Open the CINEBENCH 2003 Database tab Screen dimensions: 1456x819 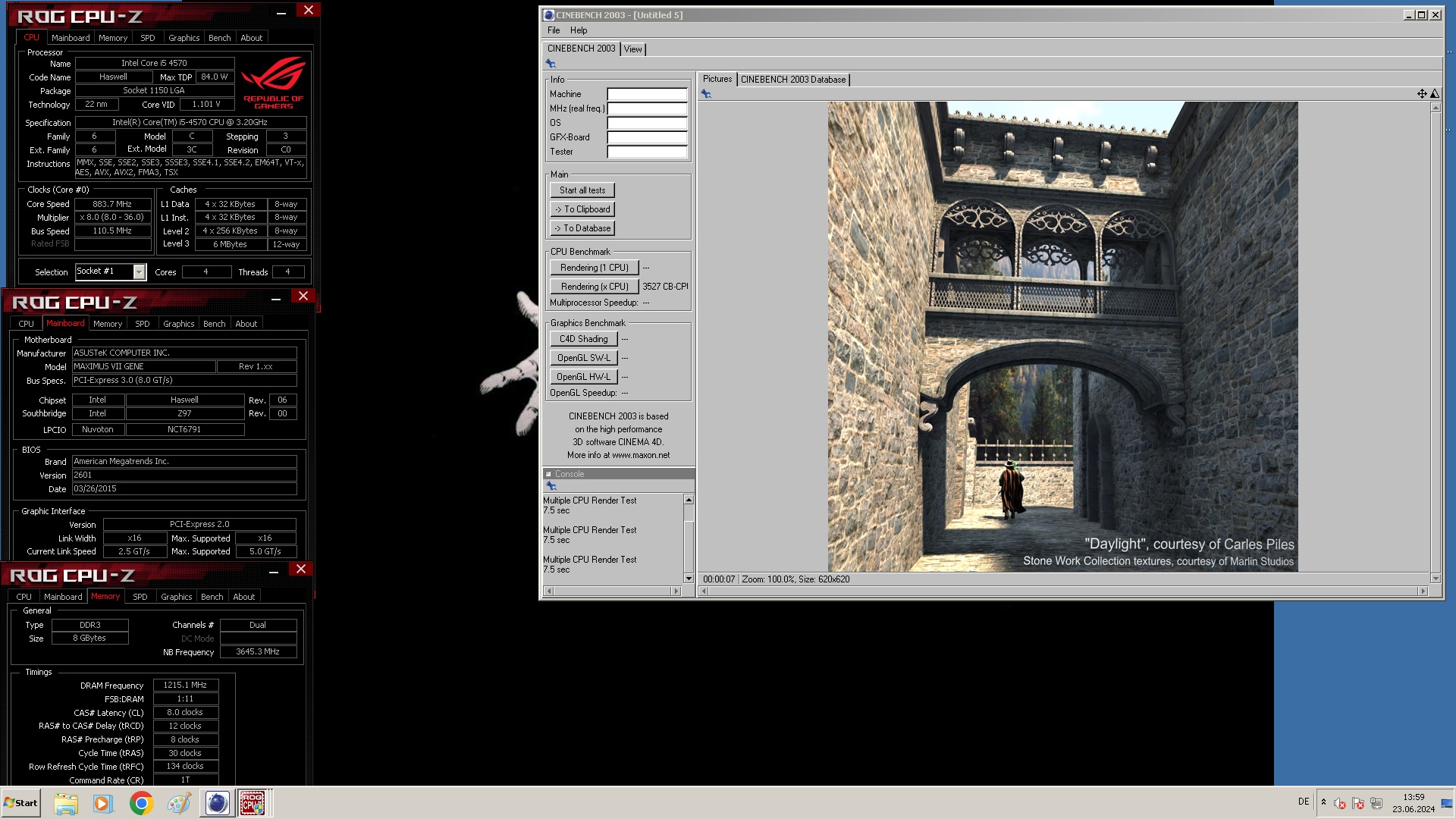pyautogui.click(x=793, y=80)
